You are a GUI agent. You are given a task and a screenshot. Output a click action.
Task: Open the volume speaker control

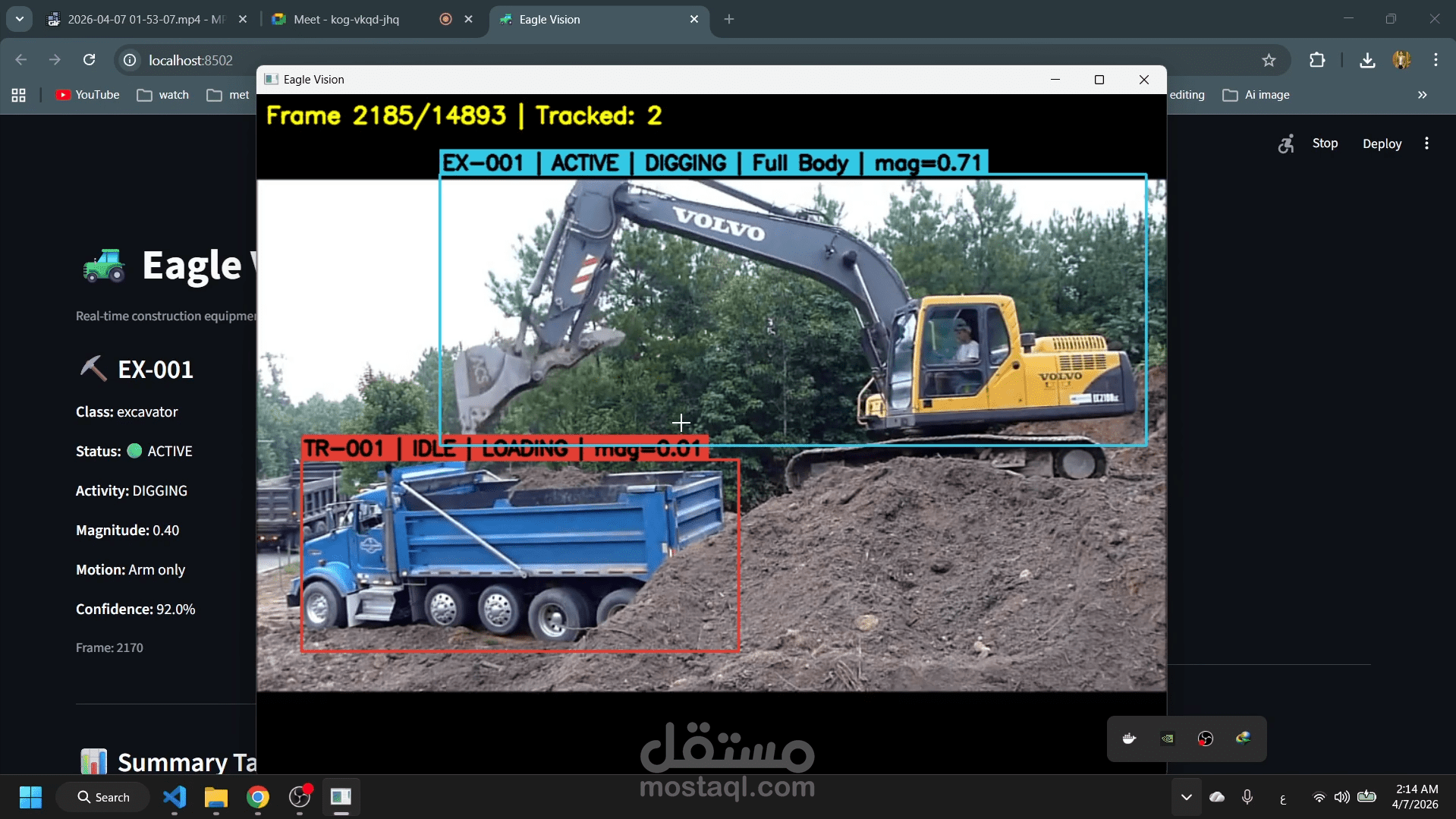(x=1341, y=797)
